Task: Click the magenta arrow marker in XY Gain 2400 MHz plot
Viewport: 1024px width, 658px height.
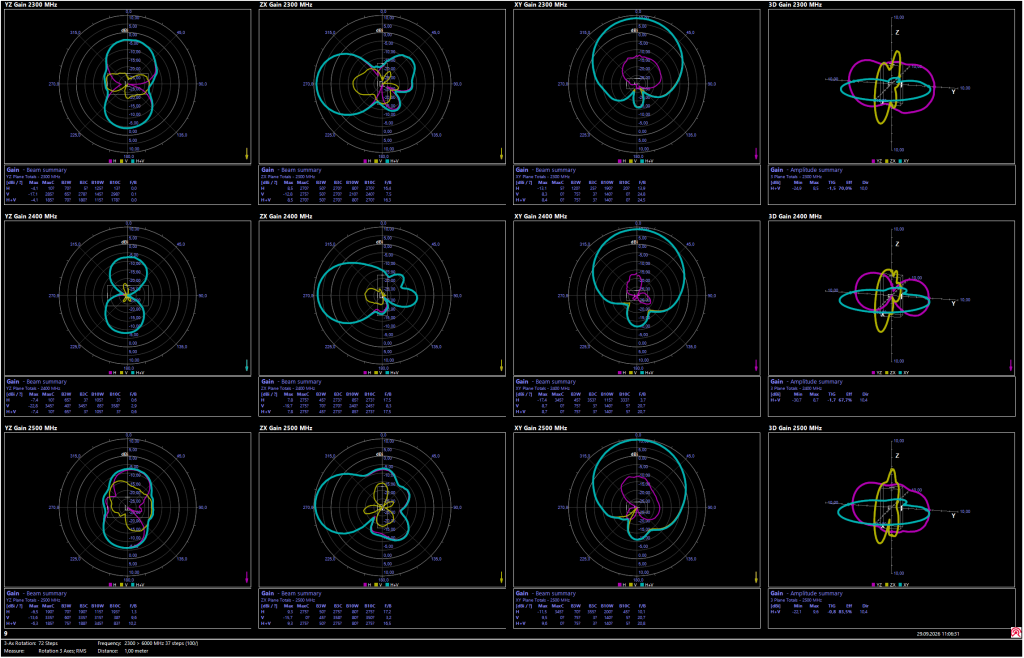Action: (756, 366)
